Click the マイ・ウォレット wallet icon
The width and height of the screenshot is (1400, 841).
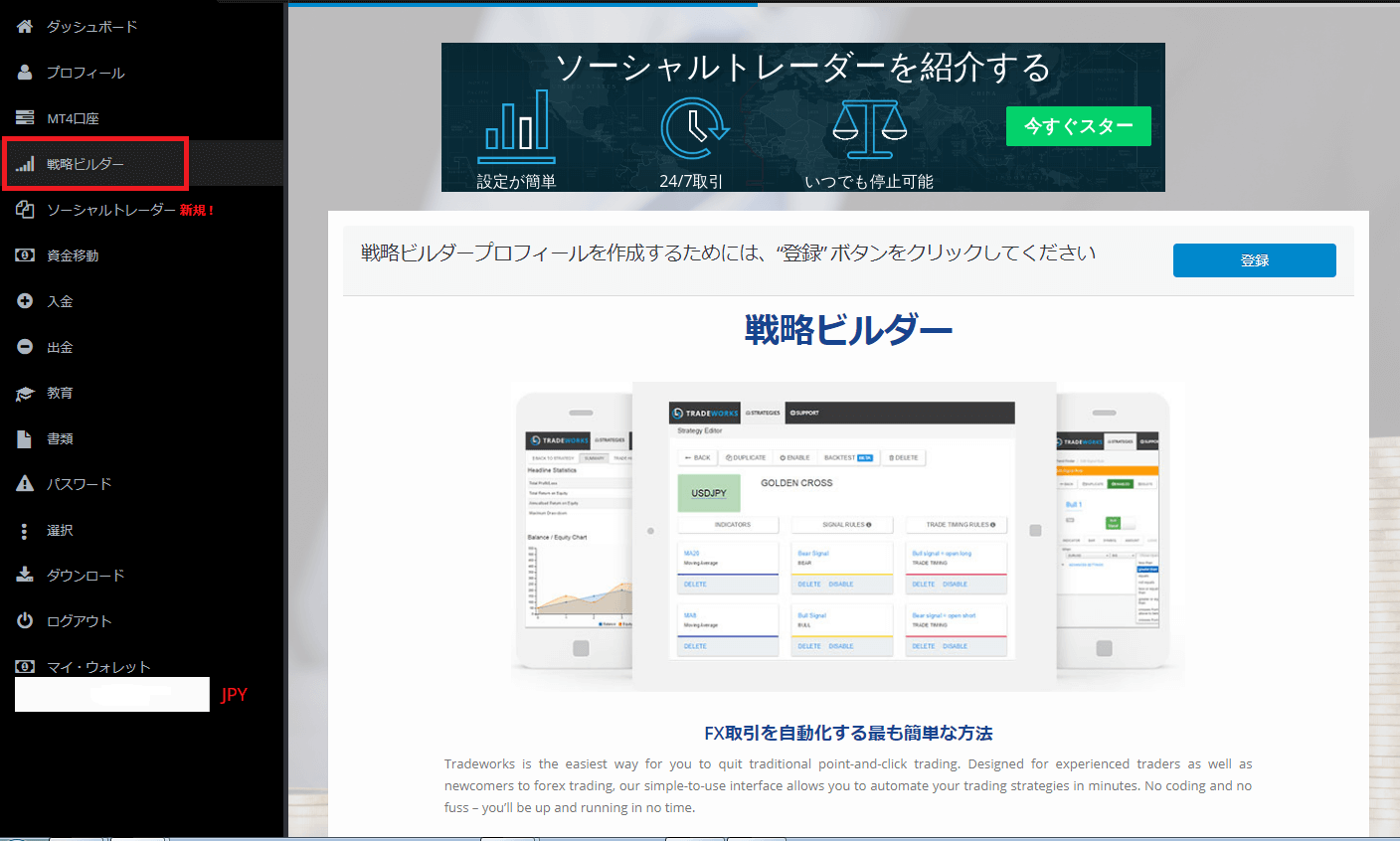(x=25, y=667)
